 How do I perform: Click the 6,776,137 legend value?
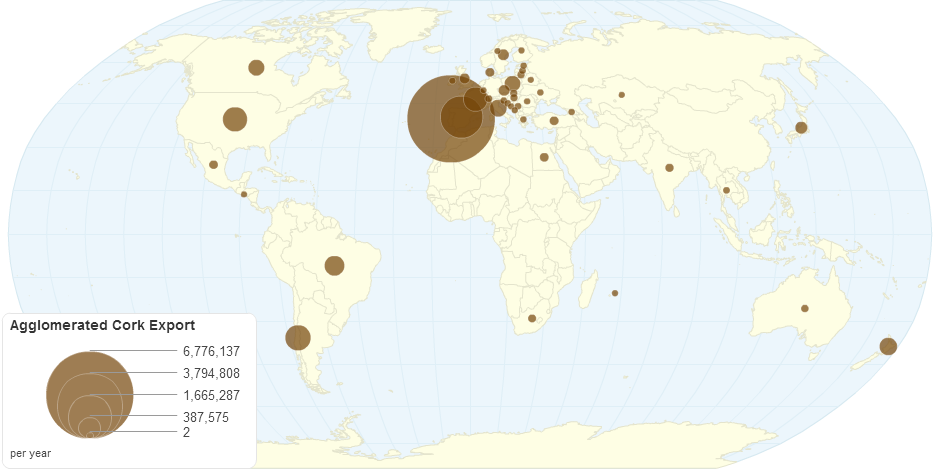tap(211, 352)
